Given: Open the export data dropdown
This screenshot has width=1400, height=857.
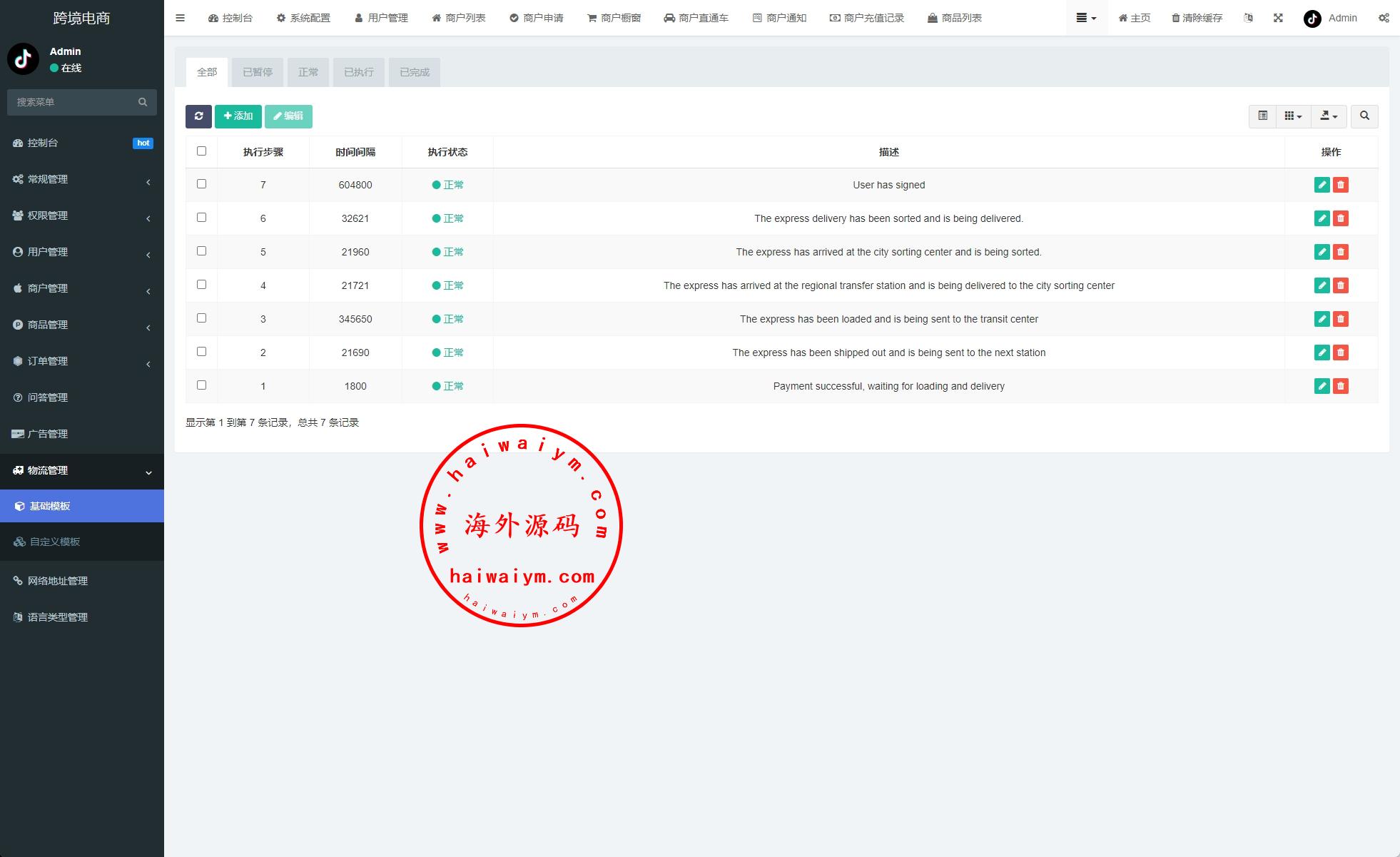Looking at the screenshot, I should (1329, 116).
